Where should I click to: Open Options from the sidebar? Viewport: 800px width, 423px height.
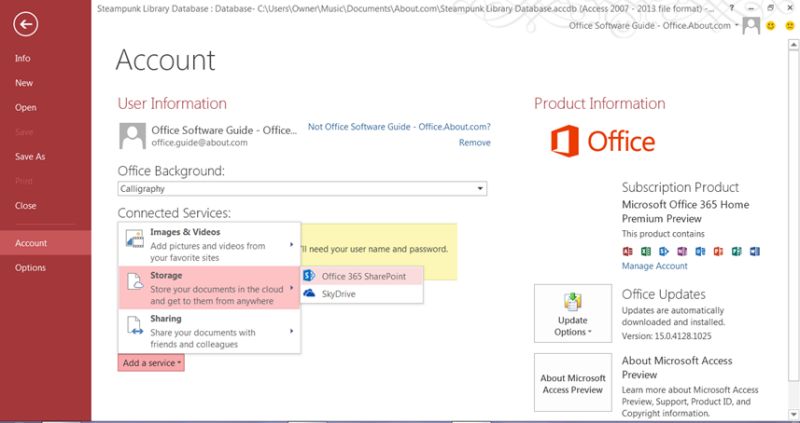[x=30, y=267]
